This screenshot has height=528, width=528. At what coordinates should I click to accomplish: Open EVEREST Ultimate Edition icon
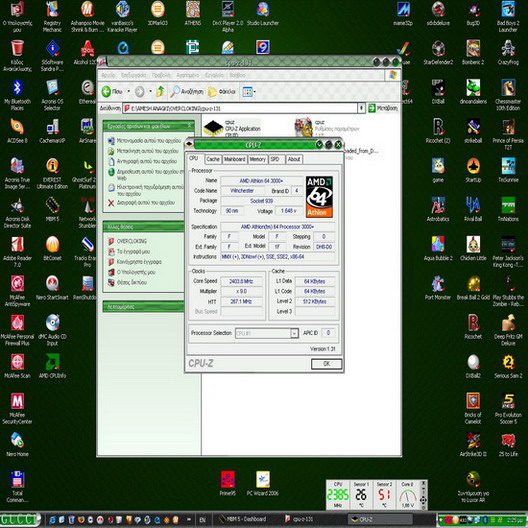click(x=52, y=174)
